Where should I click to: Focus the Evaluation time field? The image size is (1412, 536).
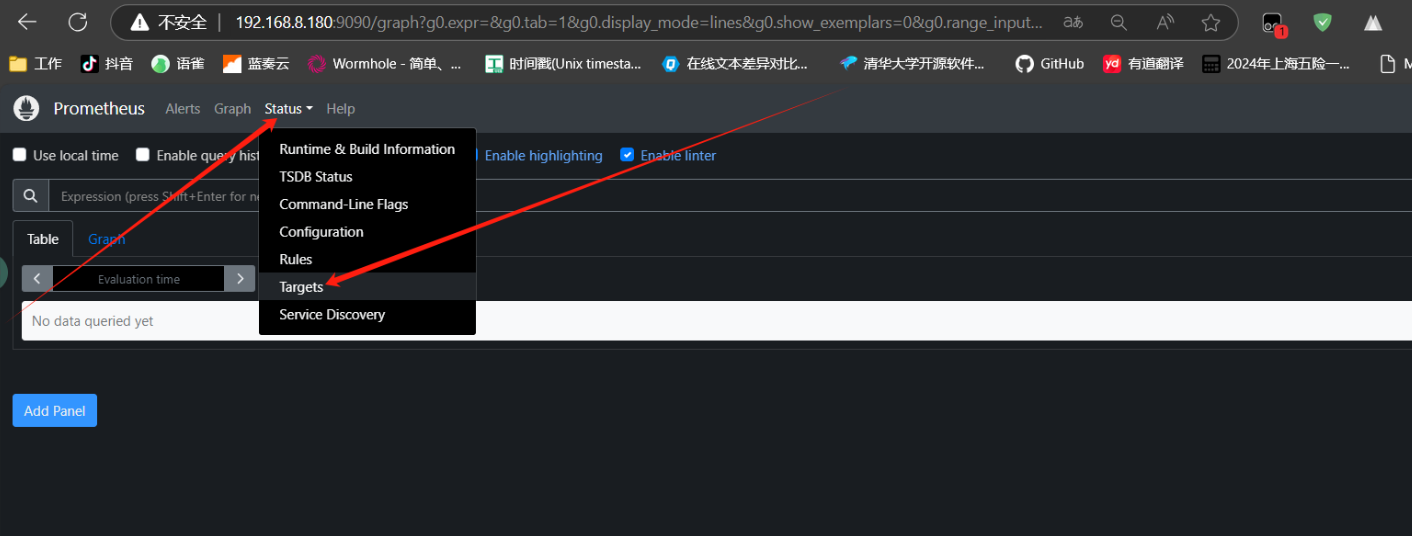point(139,279)
